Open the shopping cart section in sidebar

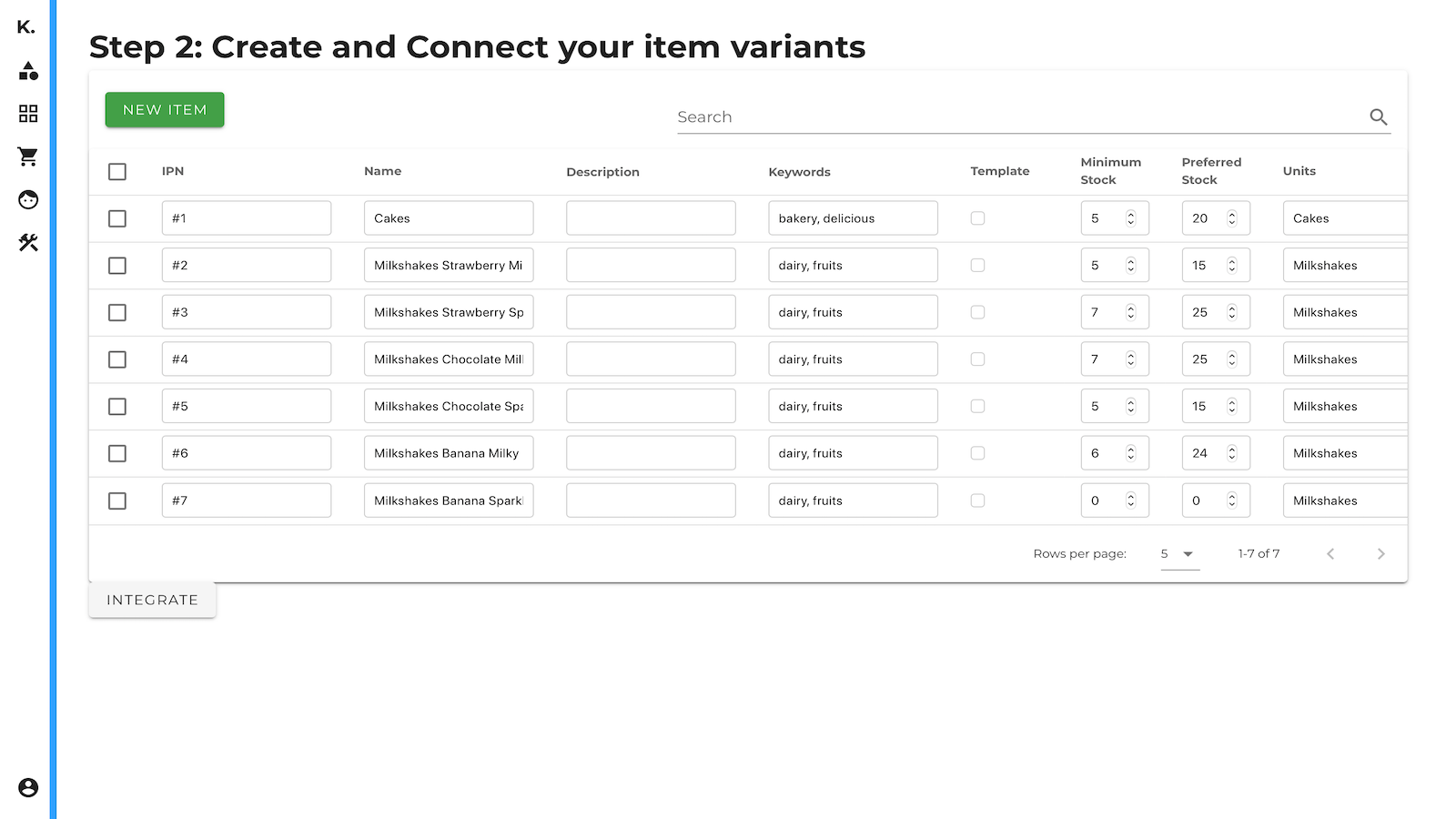[x=27, y=157]
